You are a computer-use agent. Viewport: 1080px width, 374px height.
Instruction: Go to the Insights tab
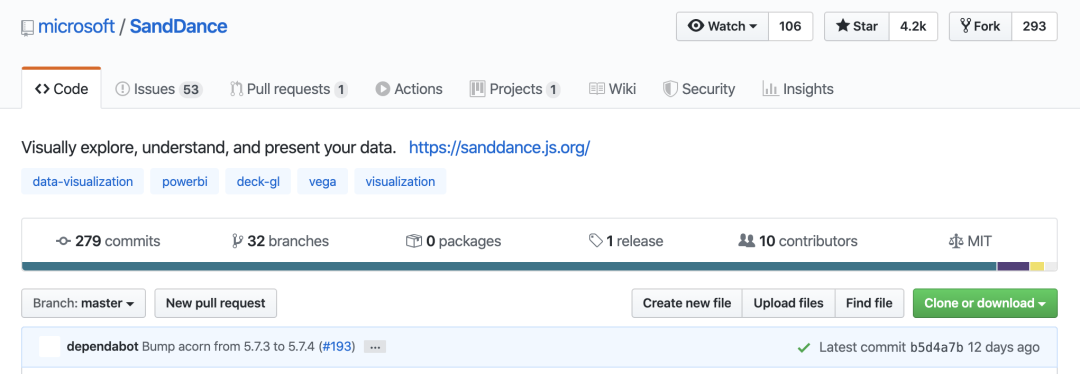tap(798, 89)
